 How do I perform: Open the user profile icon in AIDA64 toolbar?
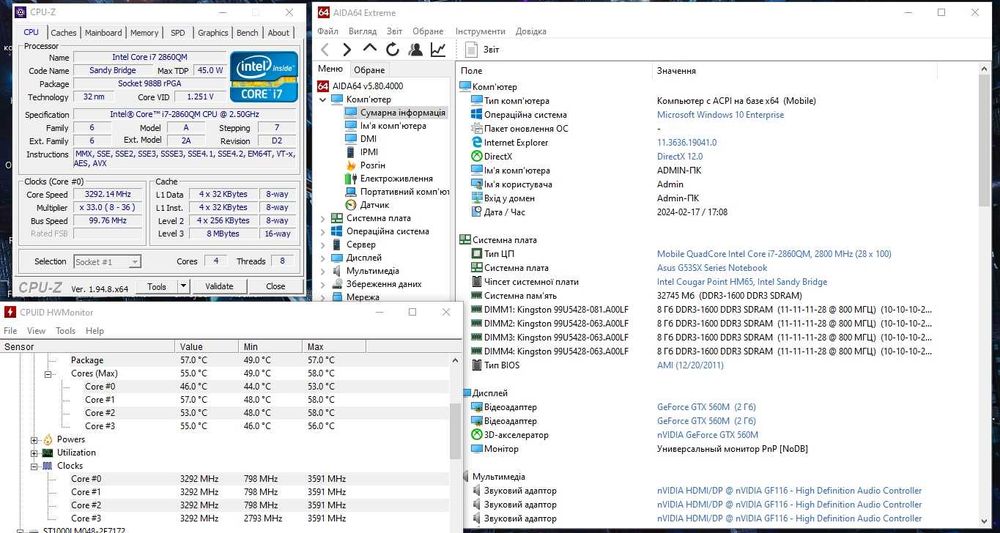[415, 49]
